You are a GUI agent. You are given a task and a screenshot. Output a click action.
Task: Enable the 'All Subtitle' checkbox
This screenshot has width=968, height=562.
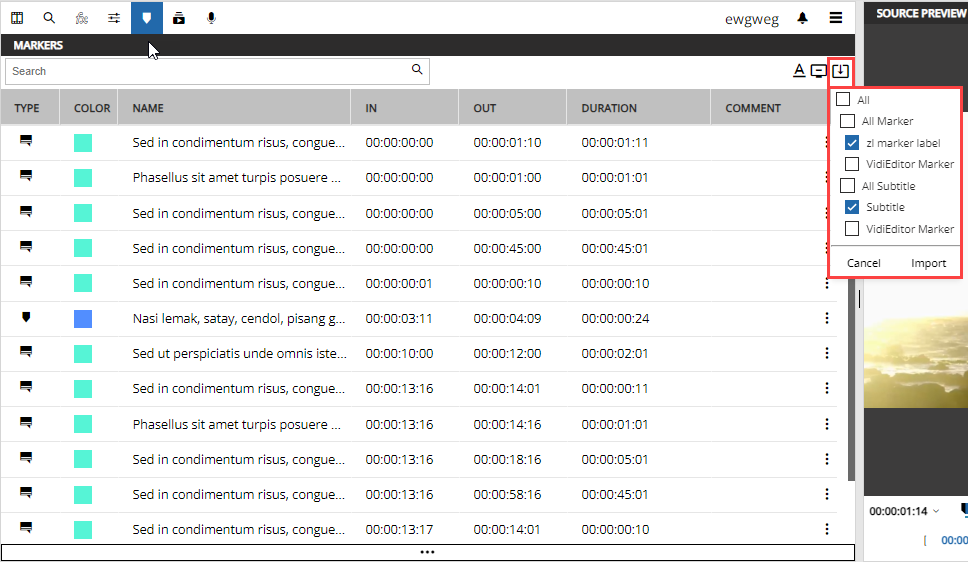(847, 186)
